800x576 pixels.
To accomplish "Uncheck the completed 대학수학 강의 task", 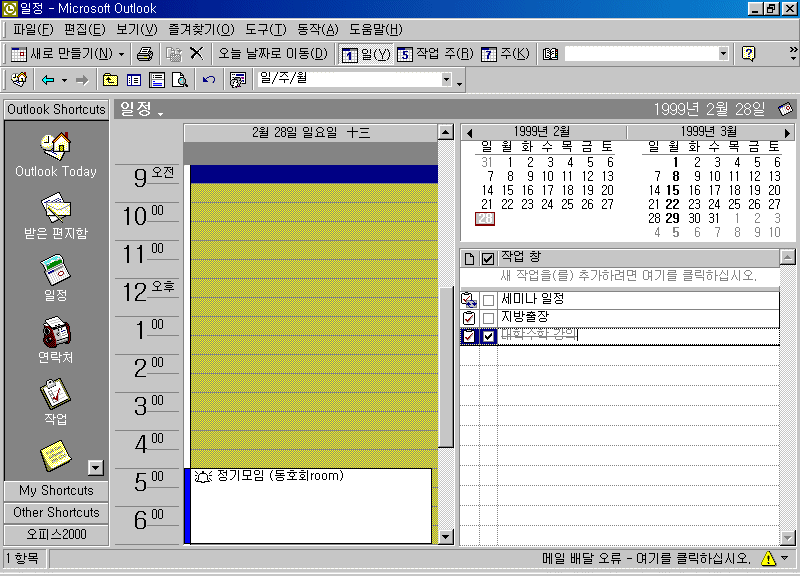I will pyautogui.click(x=488, y=337).
